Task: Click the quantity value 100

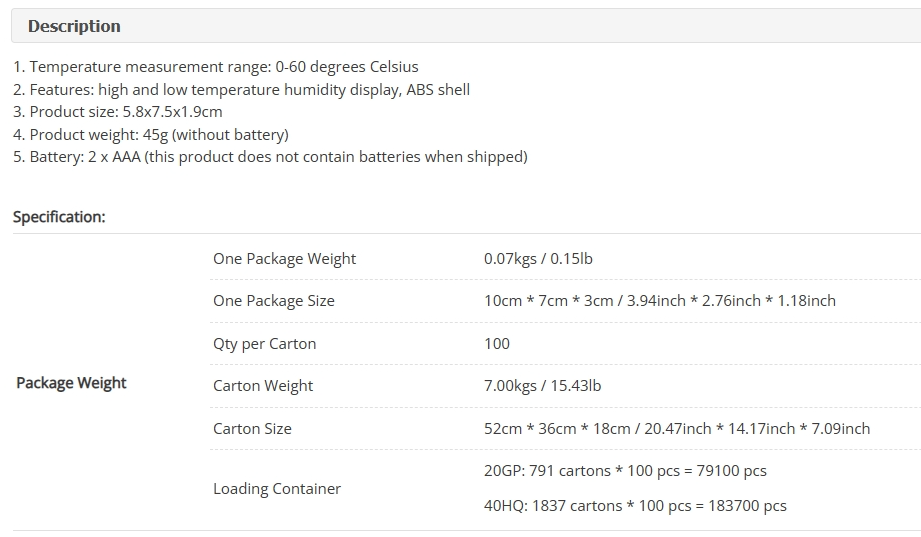Action: (x=497, y=344)
